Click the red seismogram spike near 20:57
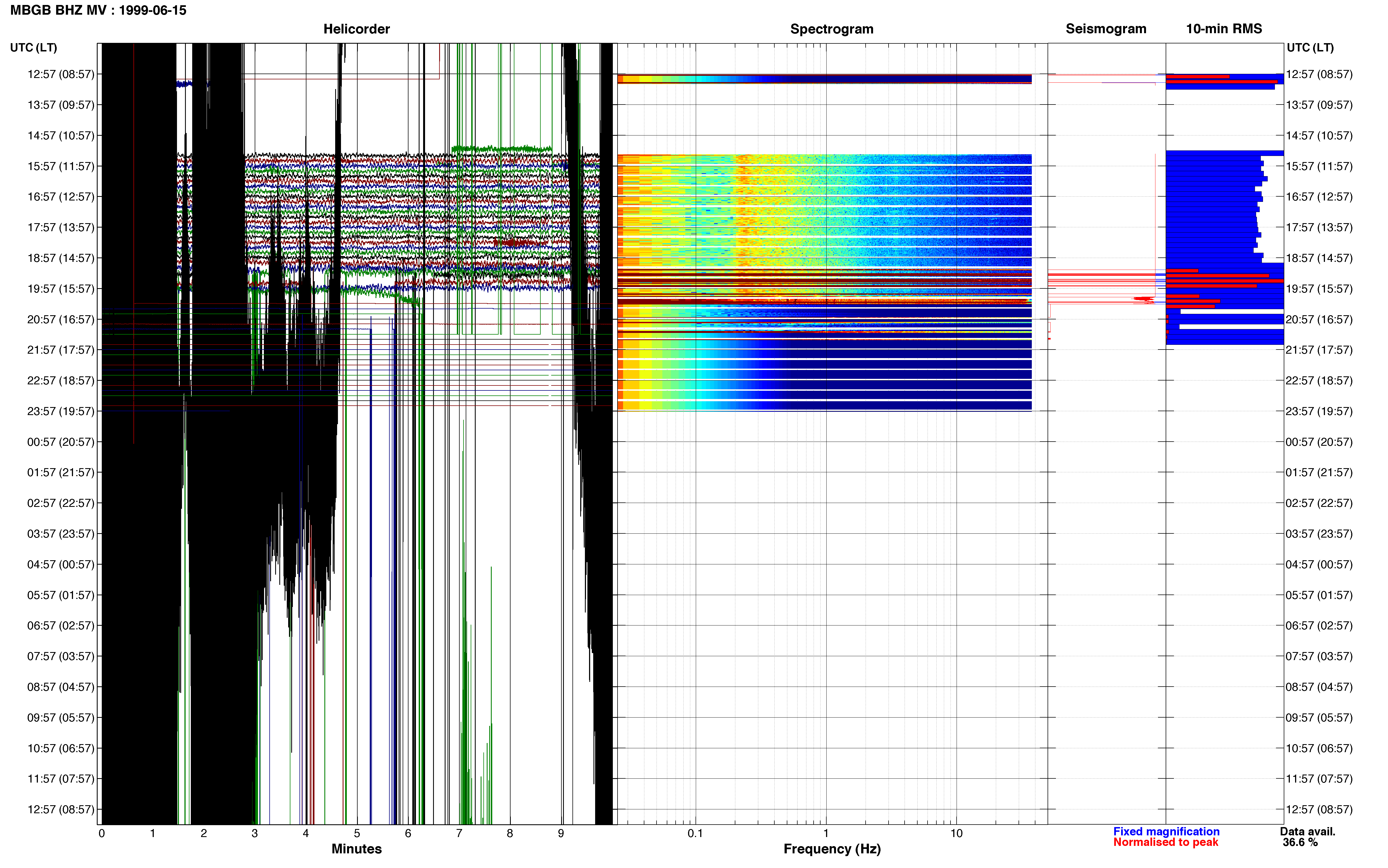The height and width of the screenshot is (868, 1388). [1142, 299]
